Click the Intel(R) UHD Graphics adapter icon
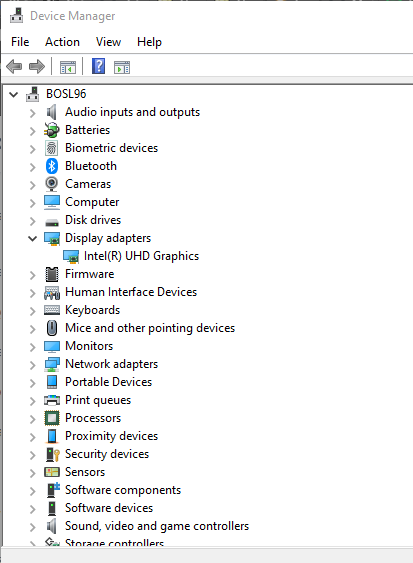The image size is (413, 563). coord(71,256)
